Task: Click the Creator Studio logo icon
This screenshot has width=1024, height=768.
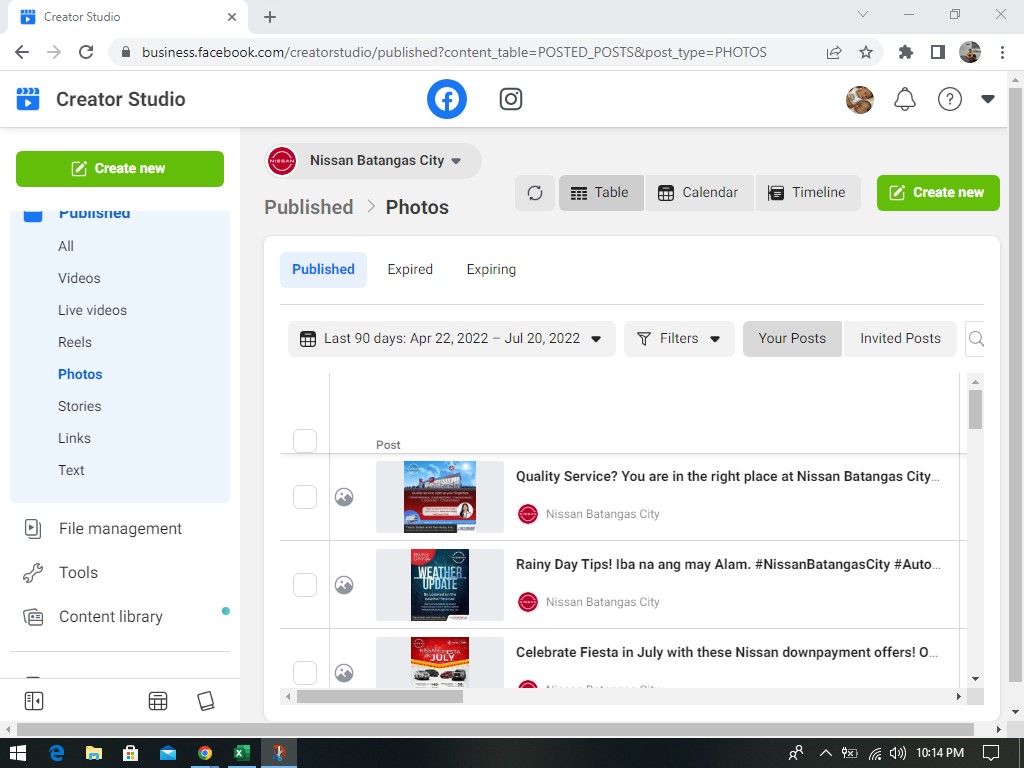Action: [x=28, y=99]
